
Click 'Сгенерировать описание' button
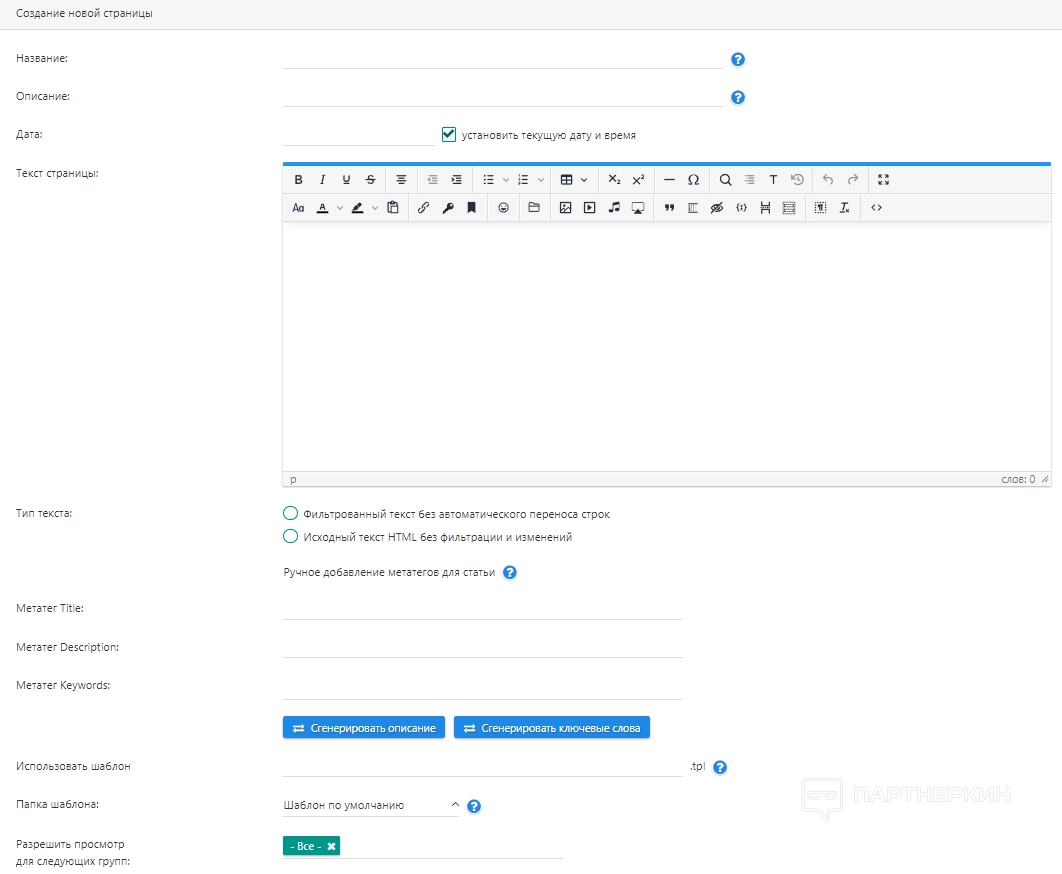pos(364,728)
